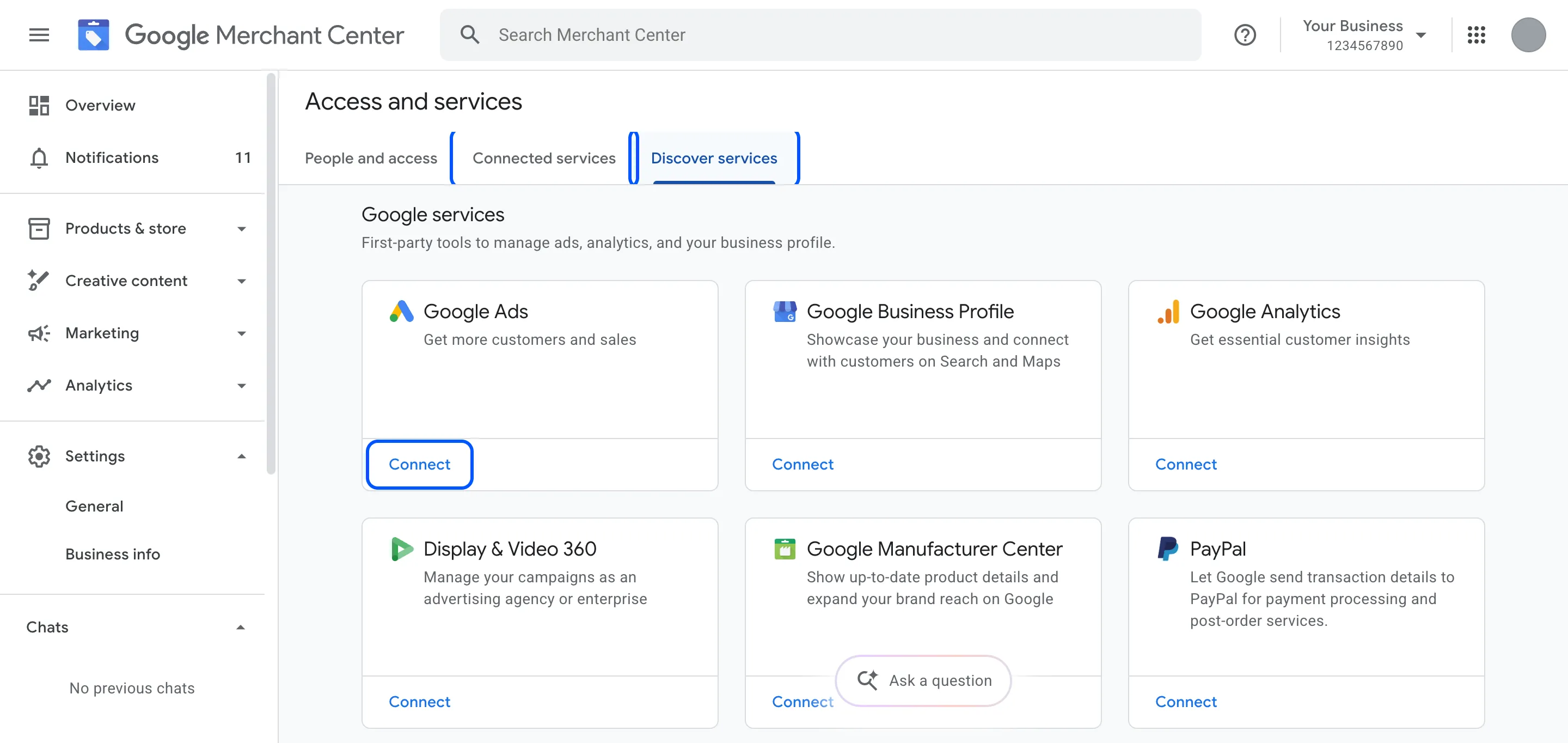1568x743 pixels.
Task: Click the Display & Video 360 icon
Action: tap(402, 549)
